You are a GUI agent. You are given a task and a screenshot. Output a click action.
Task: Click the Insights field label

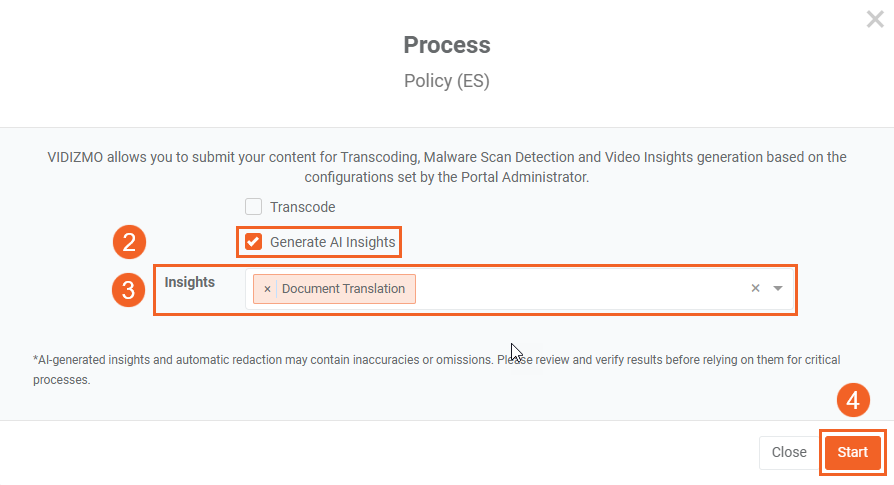pyautogui.click(x=190, y=283)
